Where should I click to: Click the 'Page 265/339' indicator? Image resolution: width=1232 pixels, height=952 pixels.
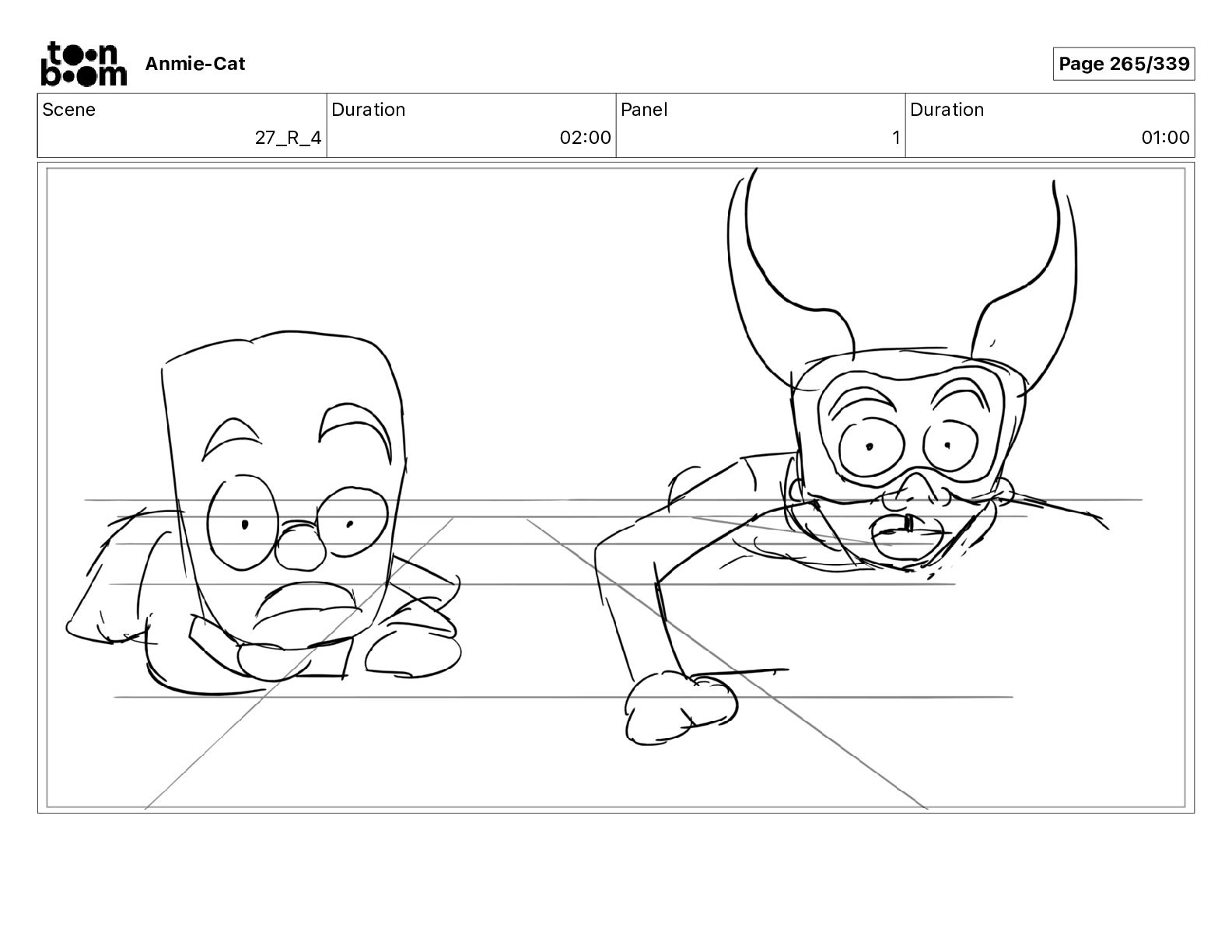[1124, 64]
